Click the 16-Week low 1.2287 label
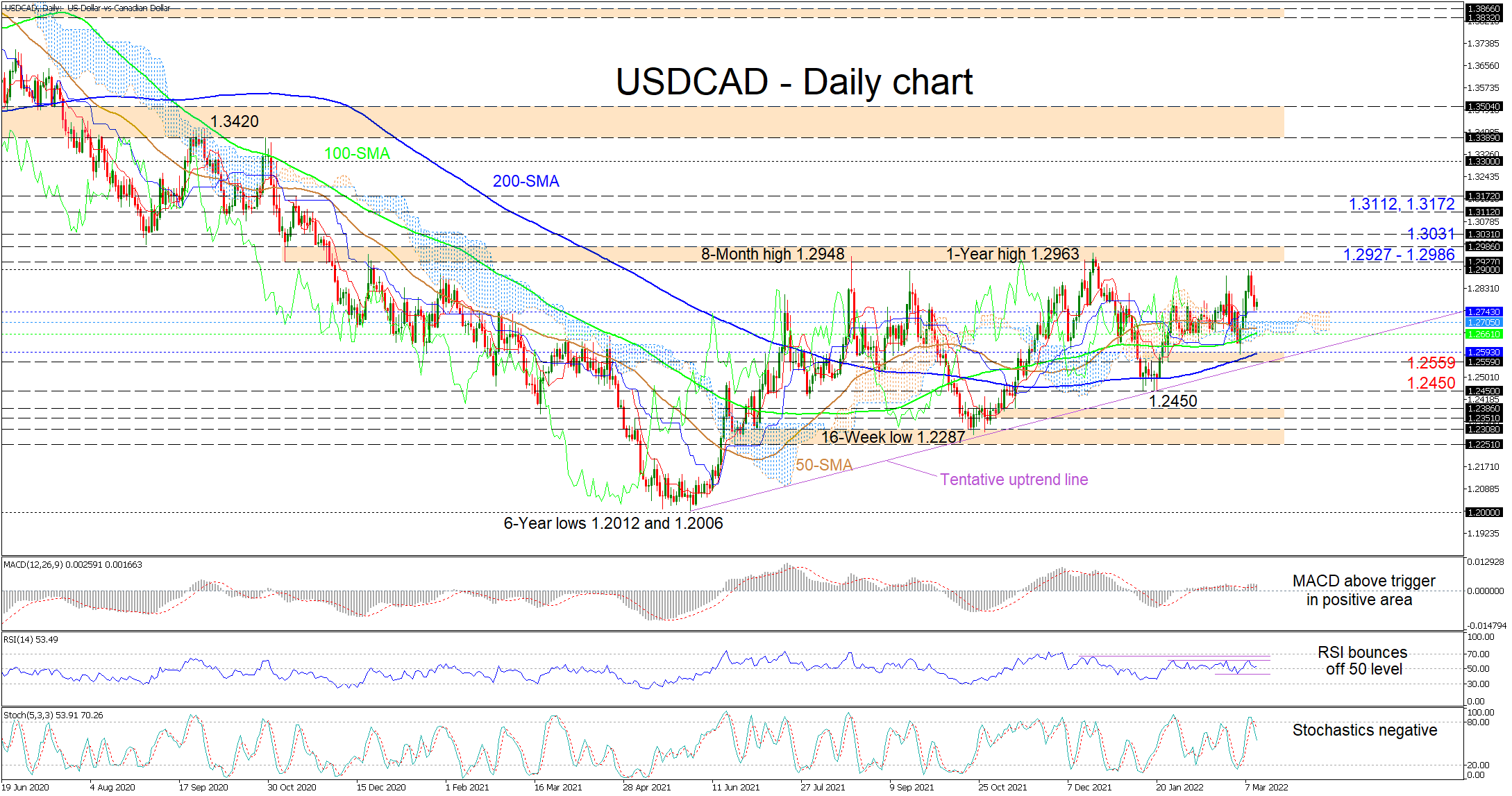 (x=892, y=437)
